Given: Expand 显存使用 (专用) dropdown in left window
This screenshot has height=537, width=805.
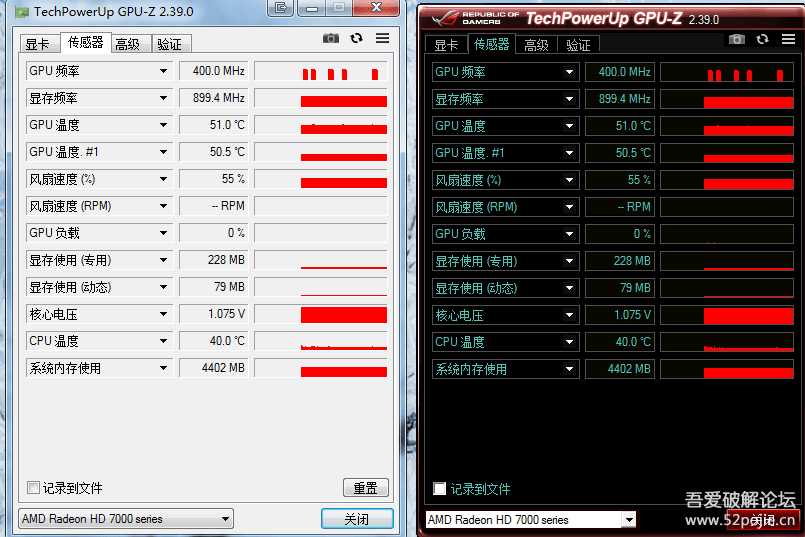Looking at the screenshot, I should click(x=163, y=260).
